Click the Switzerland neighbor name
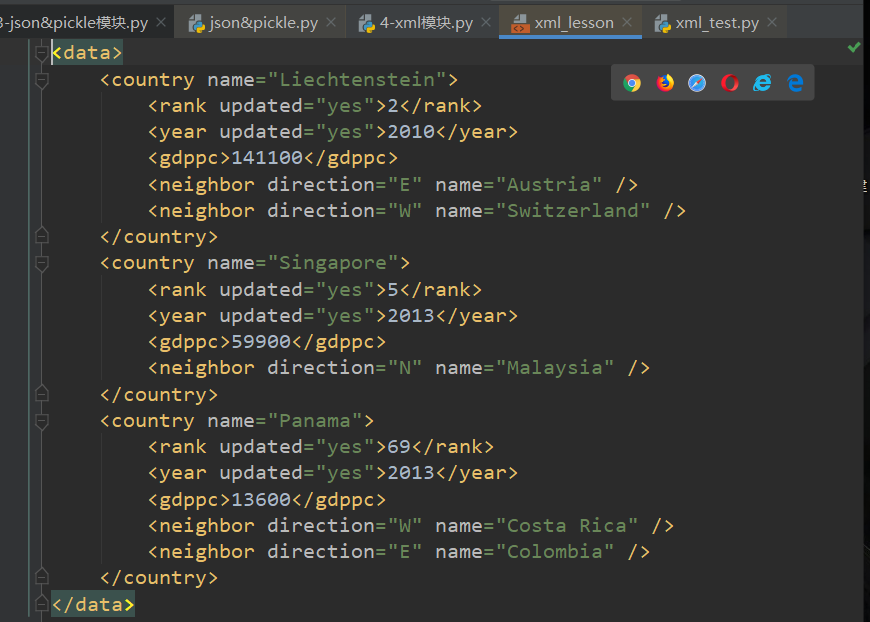This screenshot has width=870, height=622. 573,211
